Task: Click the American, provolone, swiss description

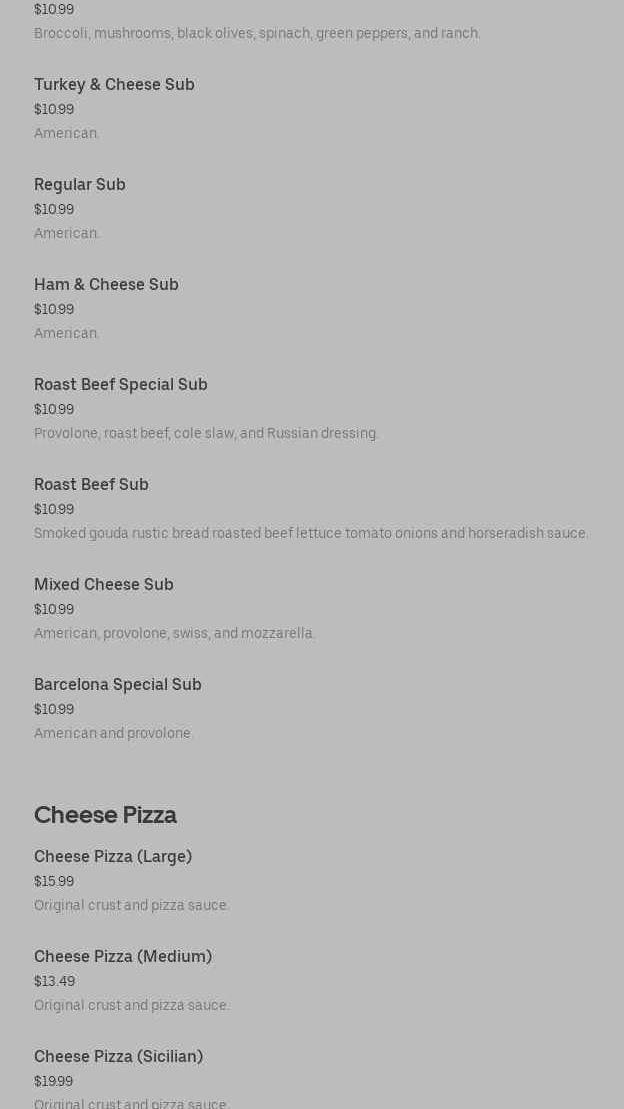Action: pyautogui.click(x=175, y=634)
